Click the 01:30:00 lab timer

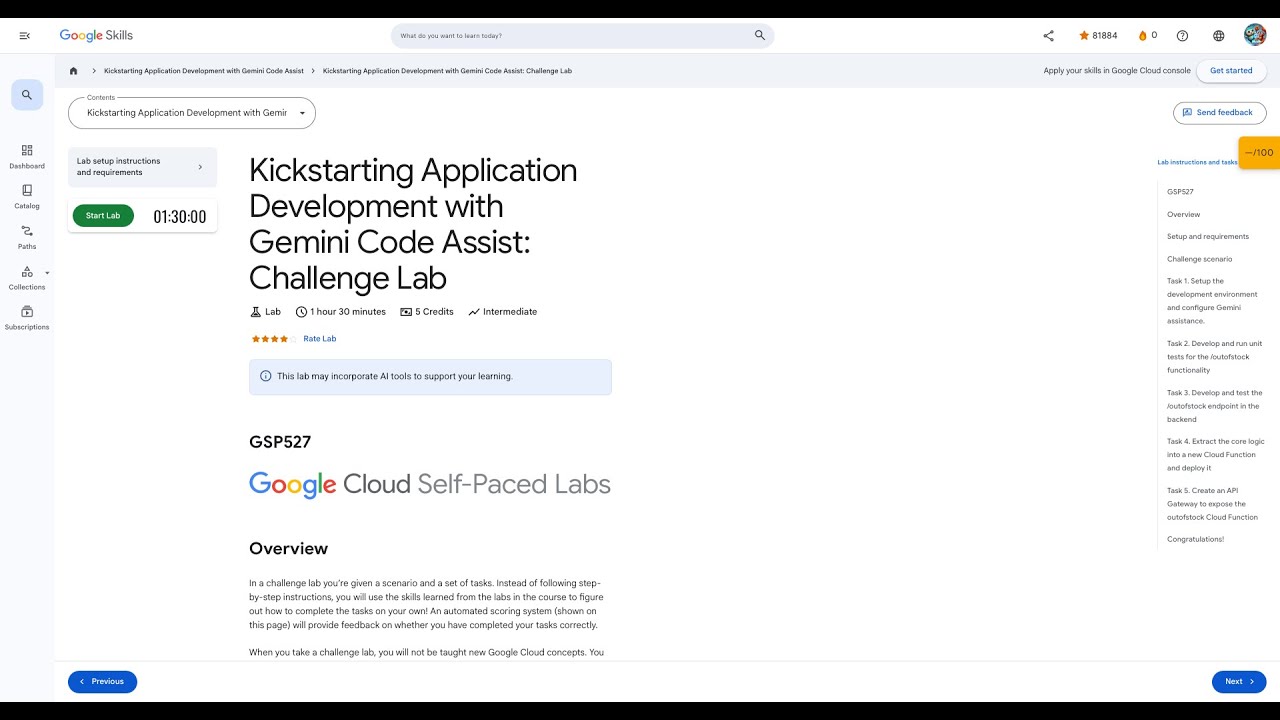(180, 216)
